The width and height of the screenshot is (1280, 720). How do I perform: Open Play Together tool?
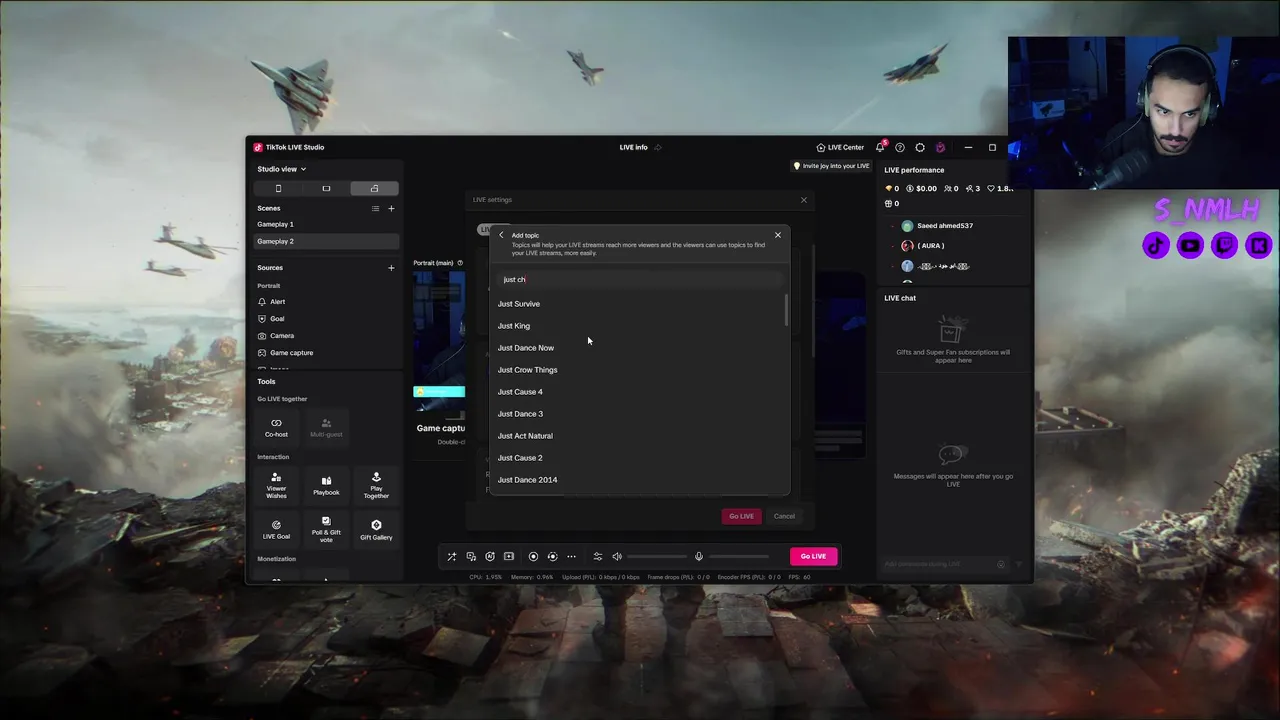point(376,485)
